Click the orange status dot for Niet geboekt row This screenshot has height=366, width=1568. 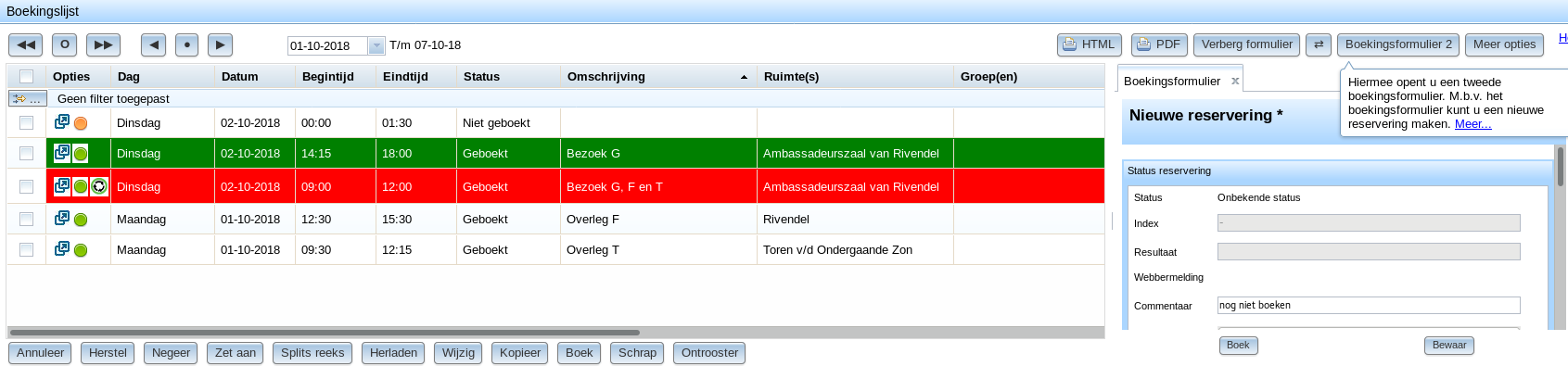coord(81,123)
